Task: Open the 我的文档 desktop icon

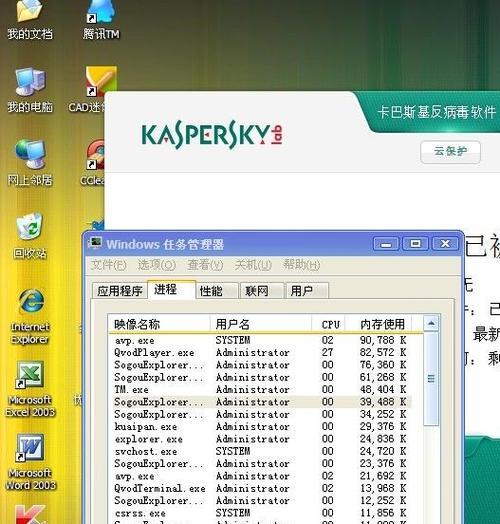Action: (x=29, y=20)
